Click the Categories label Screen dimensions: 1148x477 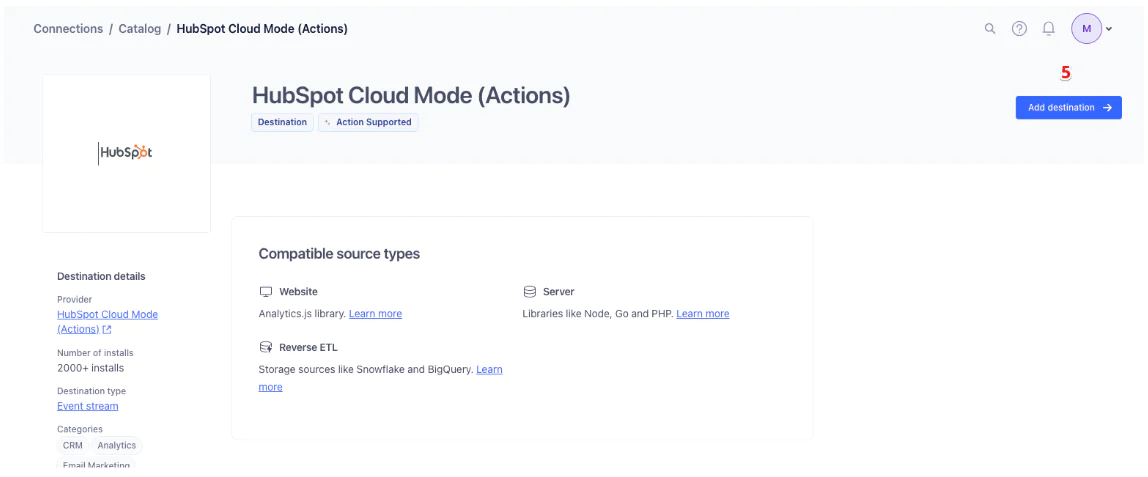click(x=80, y=429)
